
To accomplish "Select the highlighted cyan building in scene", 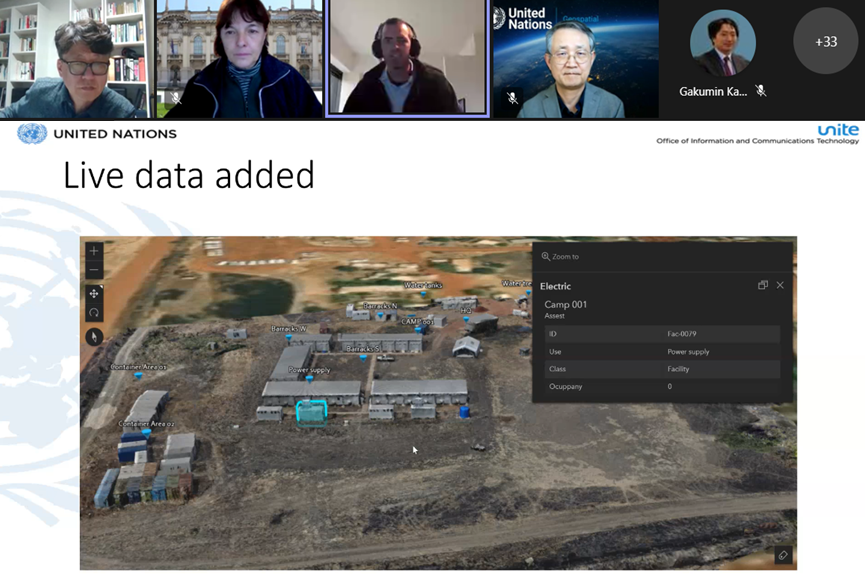I will (x=311, y=412).
